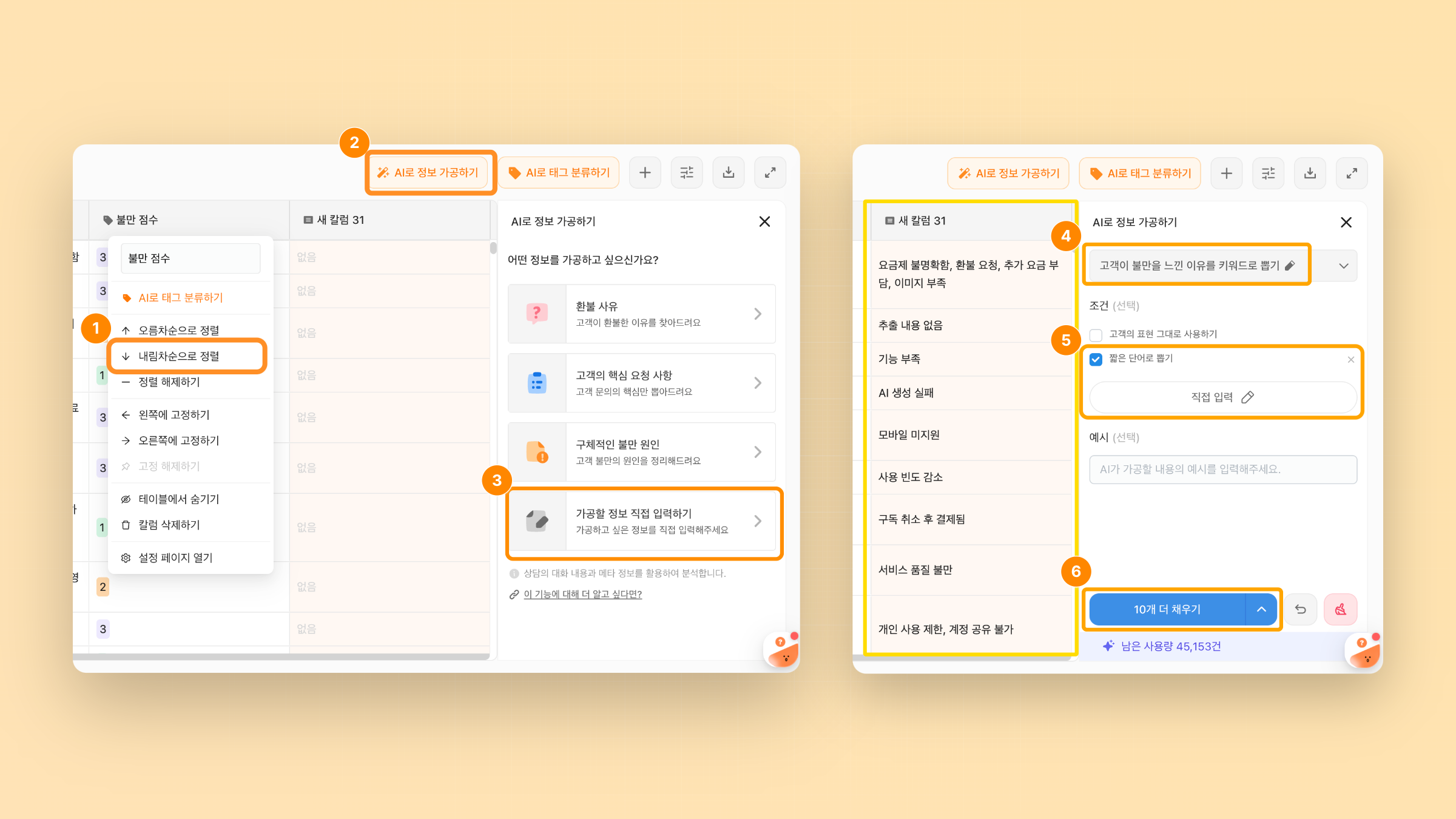Check '고객의 표현 그대로 사용하기' checkbox

coord(1096,335)
